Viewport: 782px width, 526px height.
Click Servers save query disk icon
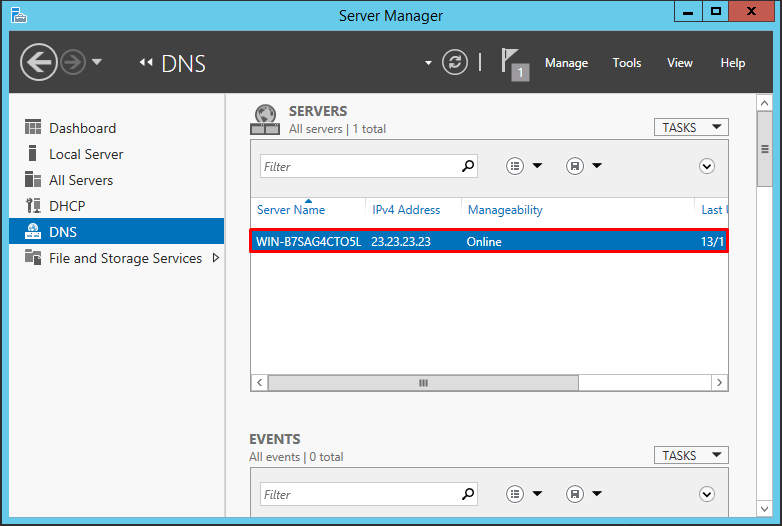pos(575,166)
